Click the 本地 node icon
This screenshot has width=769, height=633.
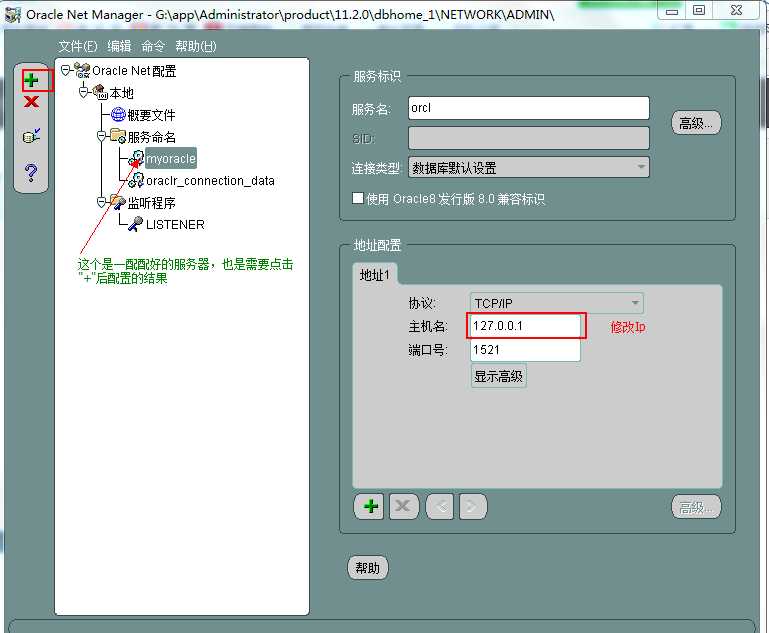pos(101,92)
